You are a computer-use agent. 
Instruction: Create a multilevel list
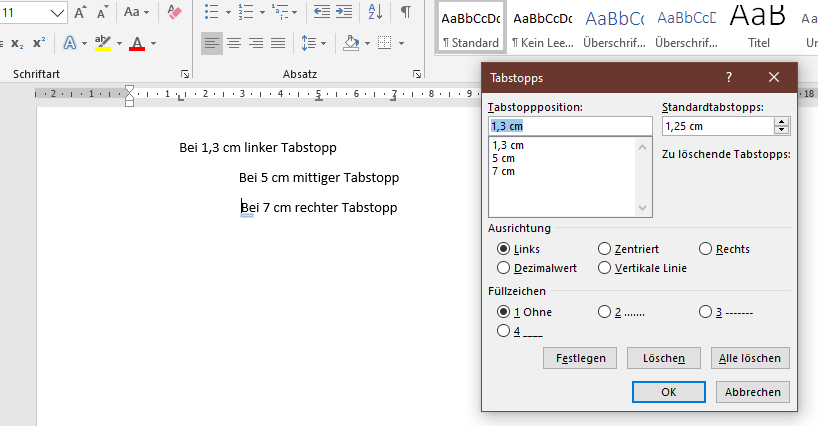click(x=280, y=11)
